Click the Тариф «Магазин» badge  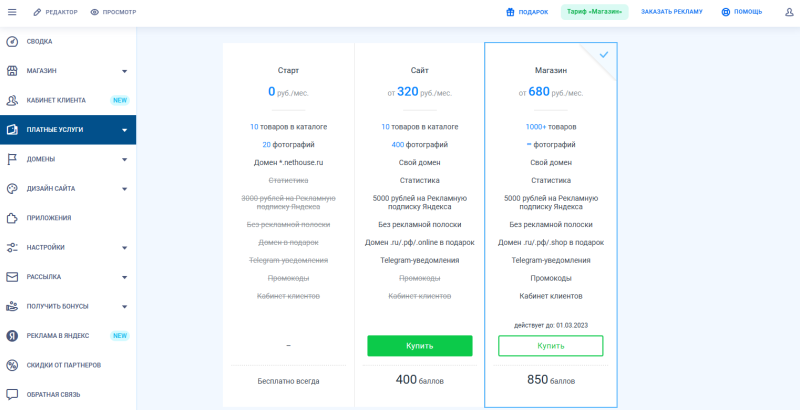[594, 12]
